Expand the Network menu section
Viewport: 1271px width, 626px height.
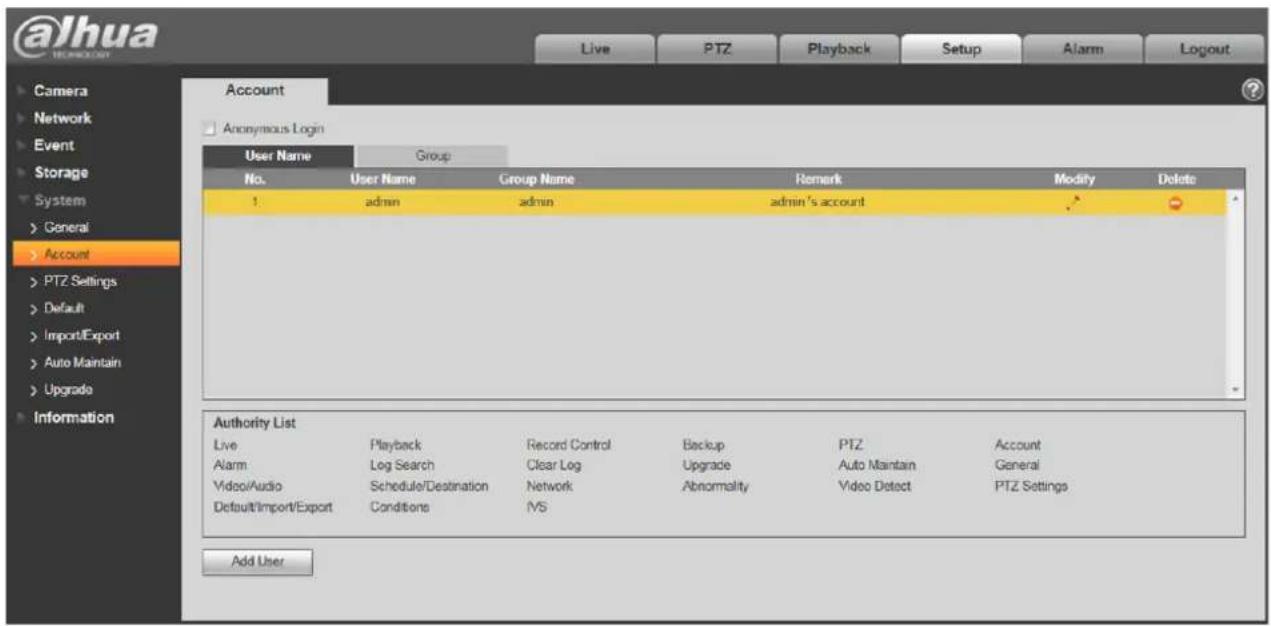click(x=62, y=118)
